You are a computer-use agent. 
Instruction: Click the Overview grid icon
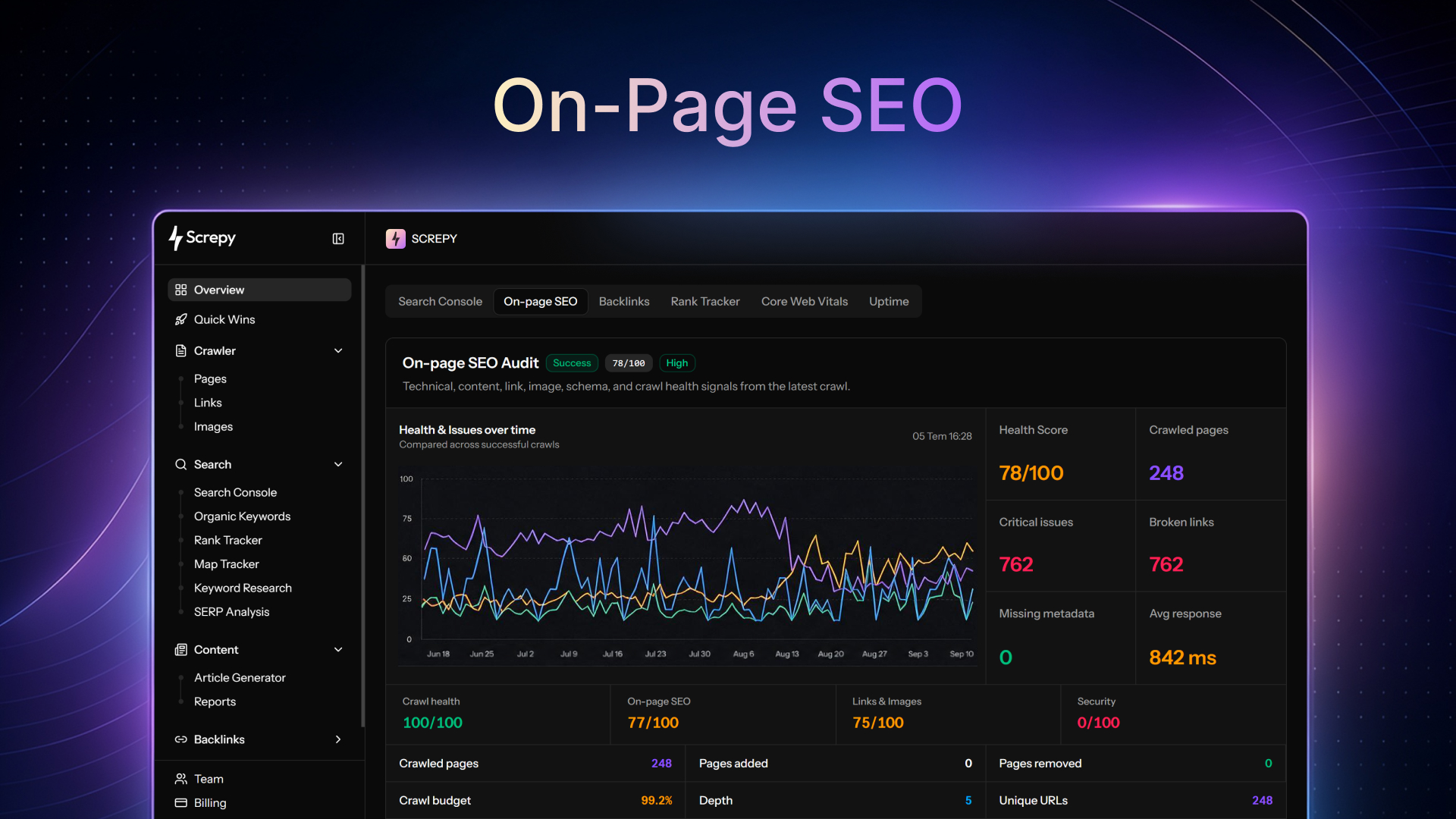[x=180, y=290]
